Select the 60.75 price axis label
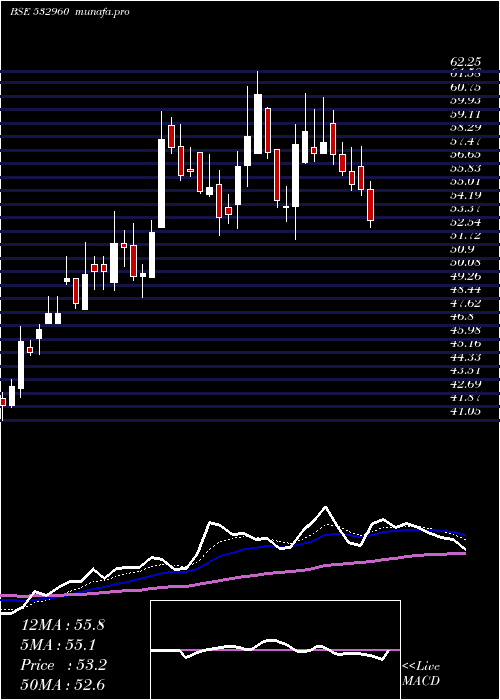 pos(465,88)
